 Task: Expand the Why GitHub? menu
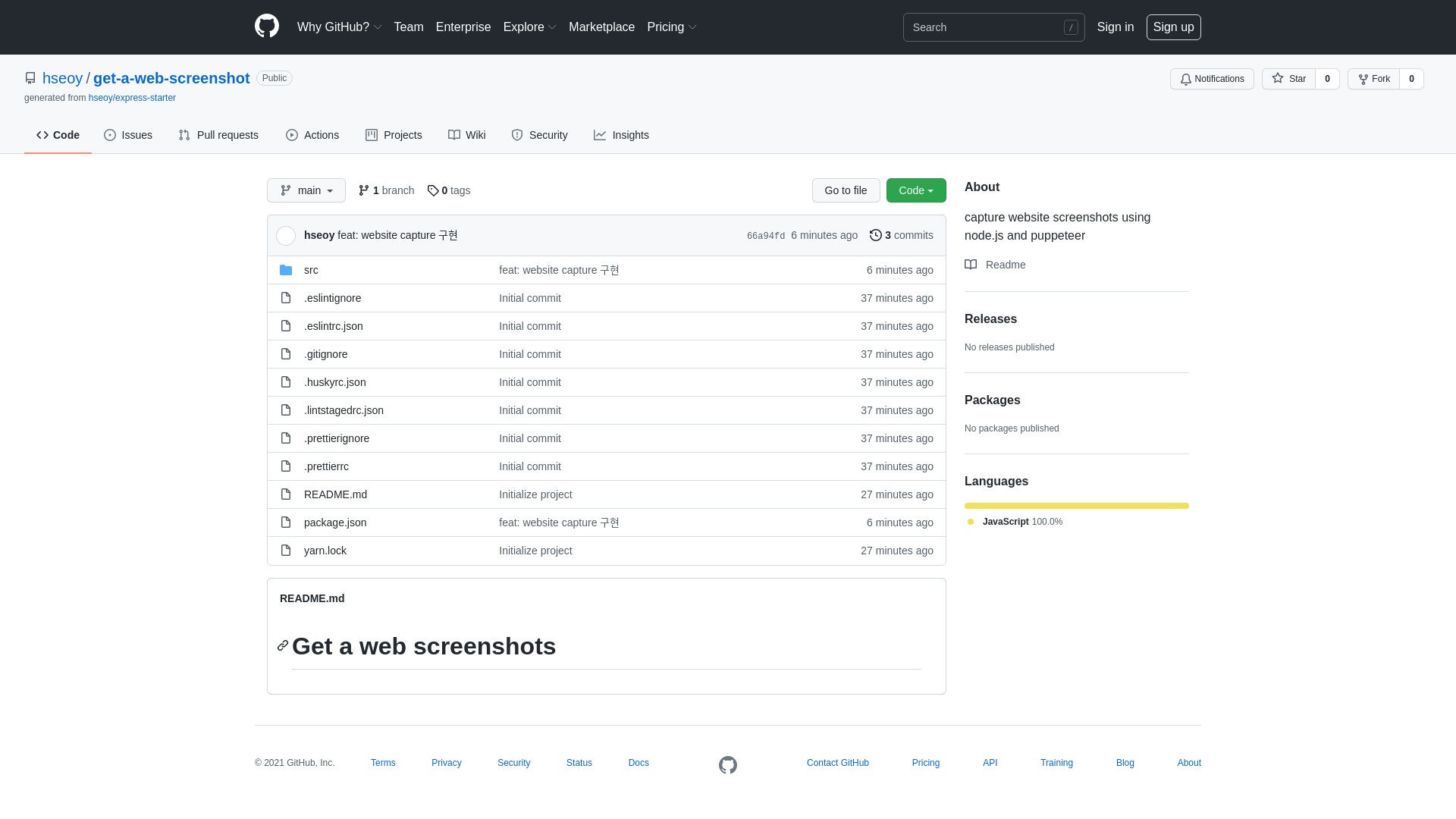(339, 27)
